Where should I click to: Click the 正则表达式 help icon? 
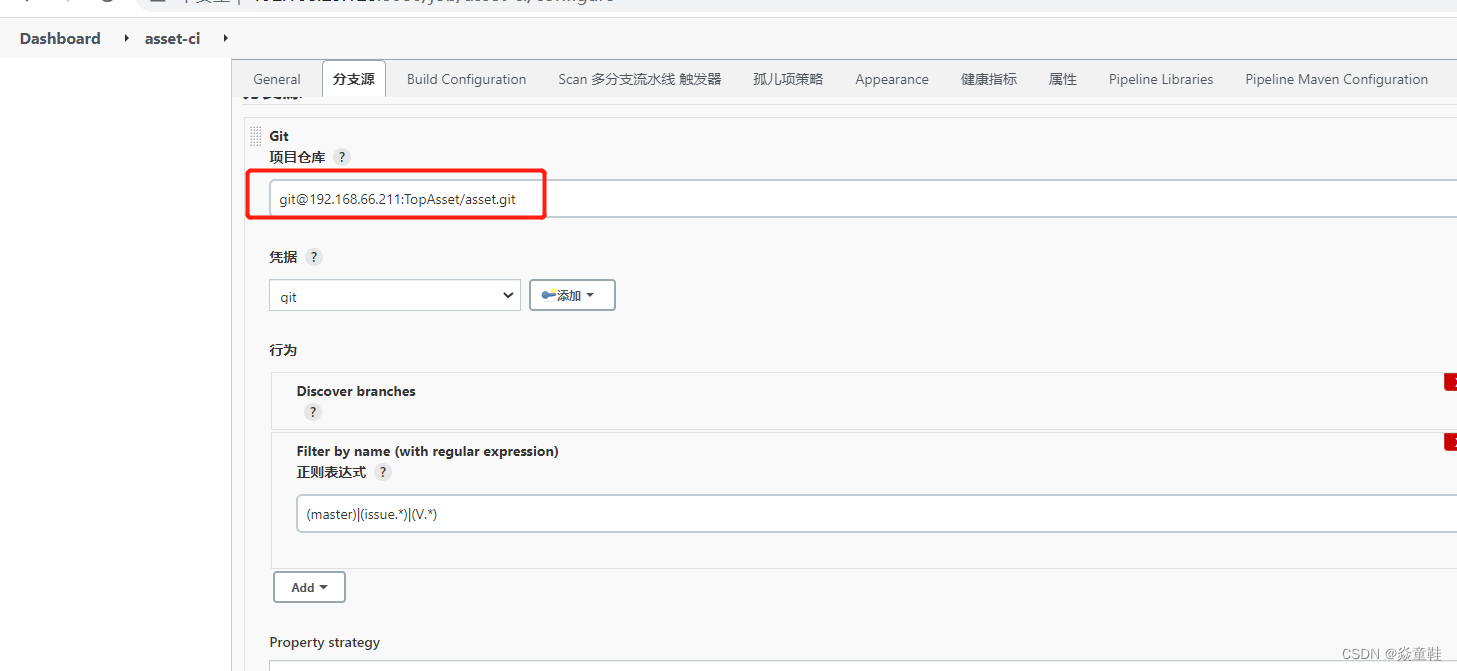pos(382,472)
